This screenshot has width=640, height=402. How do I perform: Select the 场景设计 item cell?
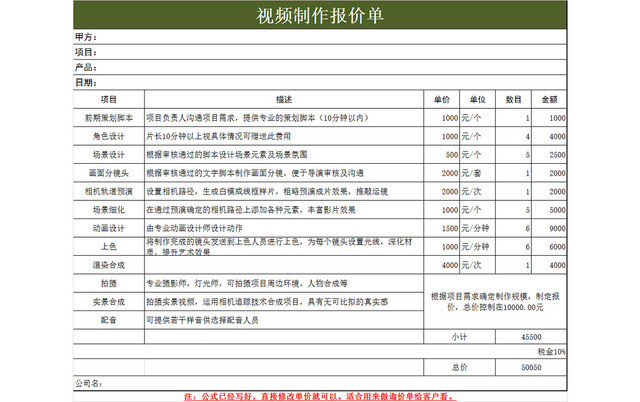pos(109,155)
